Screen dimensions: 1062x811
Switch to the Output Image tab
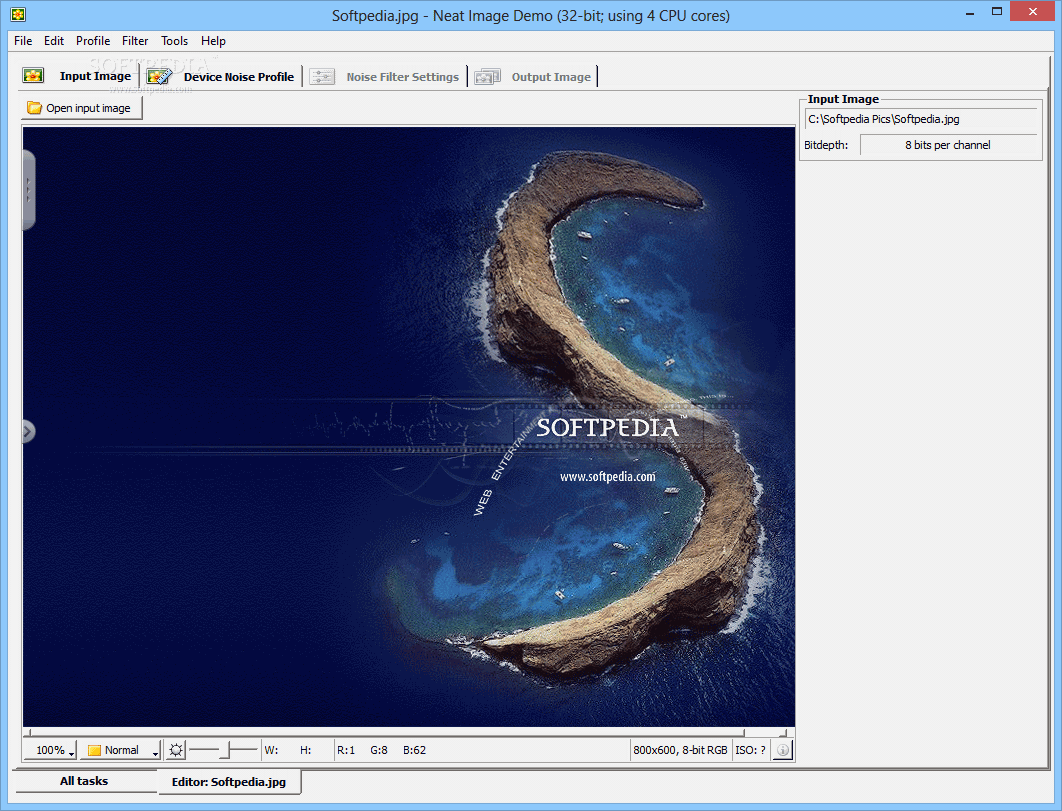click(x=534, y=77)
